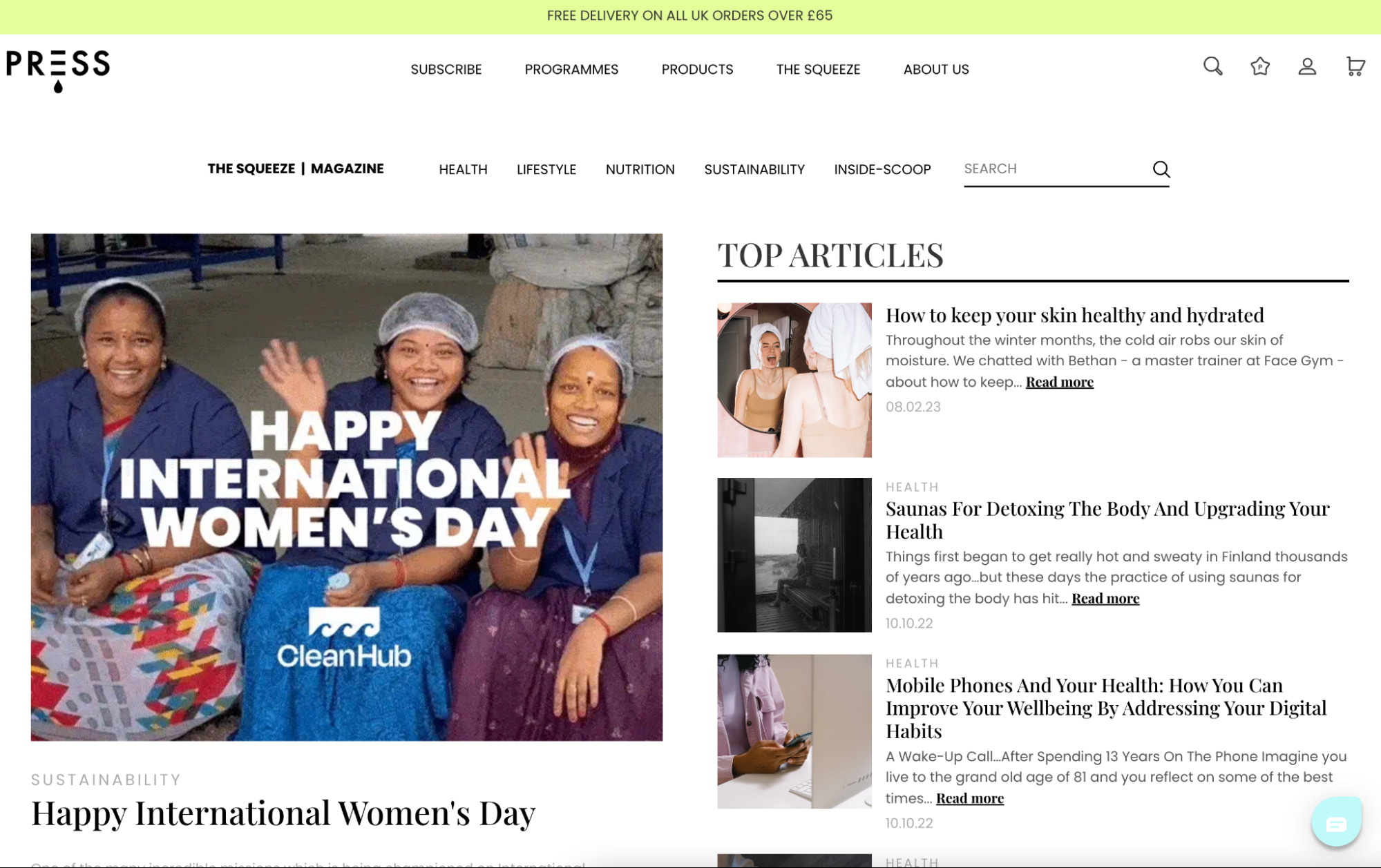Open Happy International Women's Day article
The image size is (1381, 868).
[x=283, y=813]
